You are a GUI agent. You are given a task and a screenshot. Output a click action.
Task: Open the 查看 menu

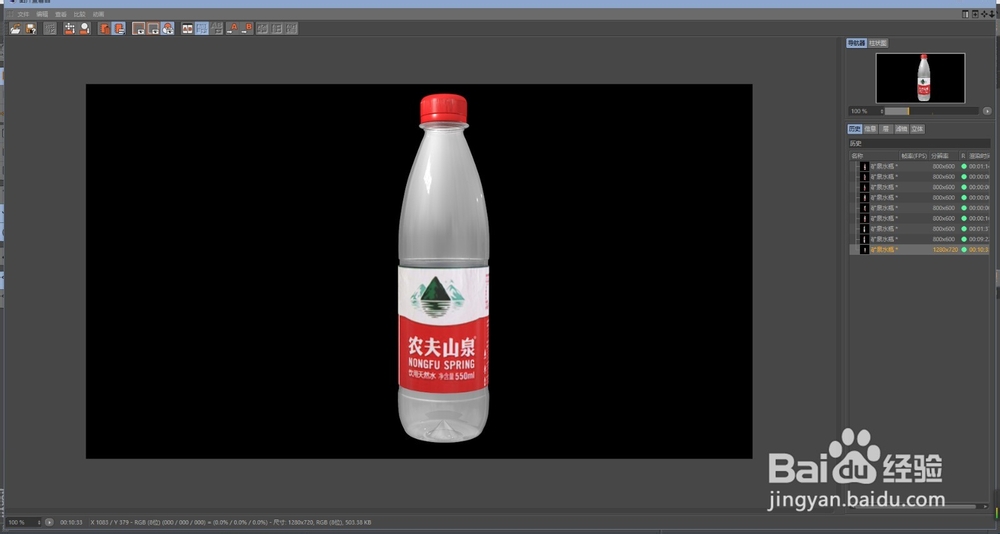[61, 14]
